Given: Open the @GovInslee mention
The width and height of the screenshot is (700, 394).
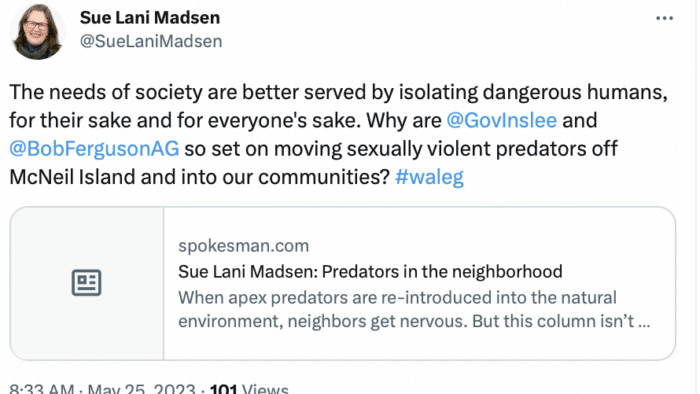Looking at the screenshot, I should pos(501,120).
